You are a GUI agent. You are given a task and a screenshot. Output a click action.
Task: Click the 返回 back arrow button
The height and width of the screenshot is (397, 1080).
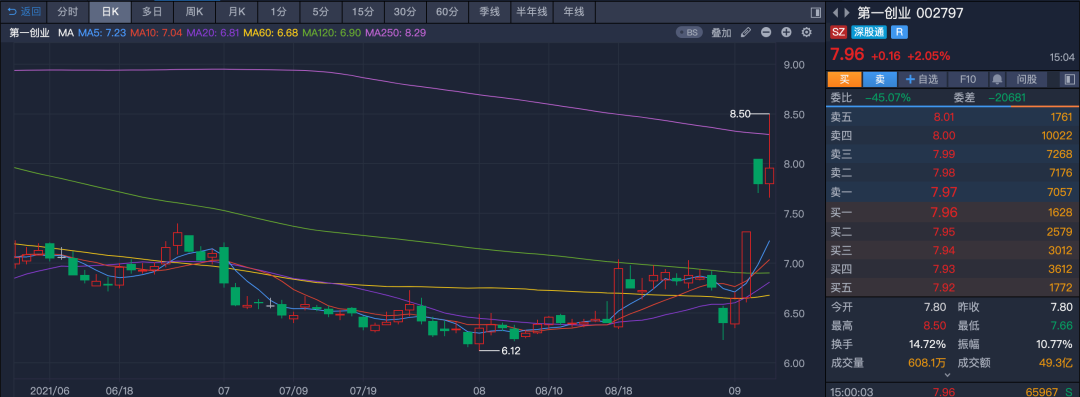point(24,12)
